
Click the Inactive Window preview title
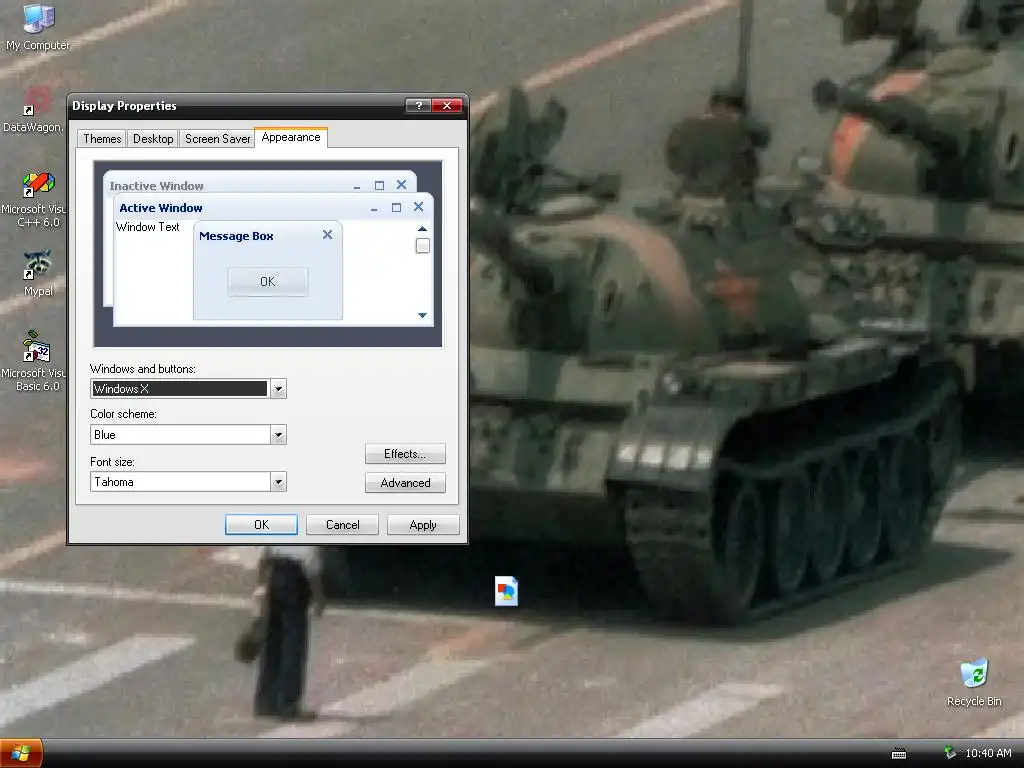click(x=157, y=186)
